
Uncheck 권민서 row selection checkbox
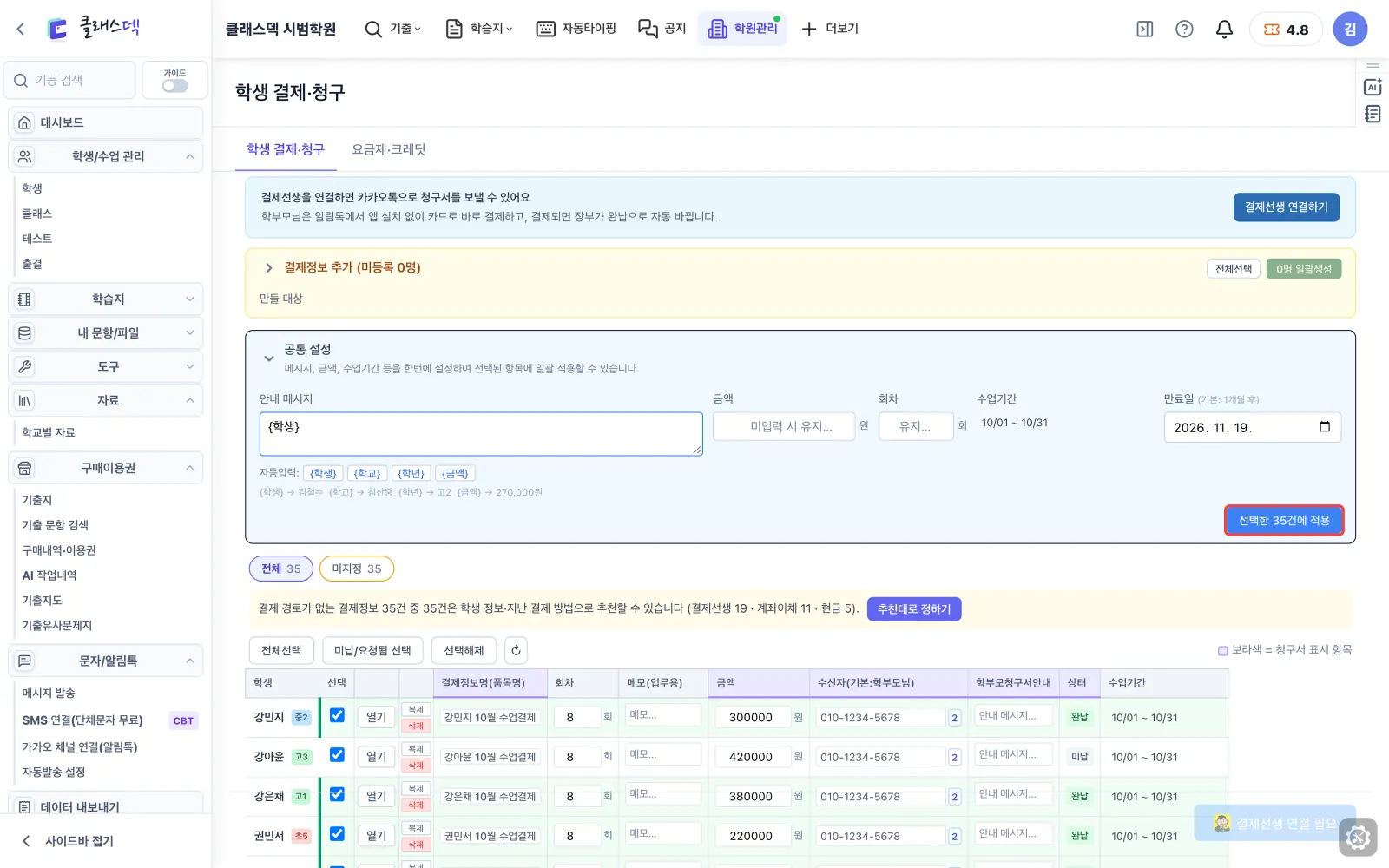point(337,834)
